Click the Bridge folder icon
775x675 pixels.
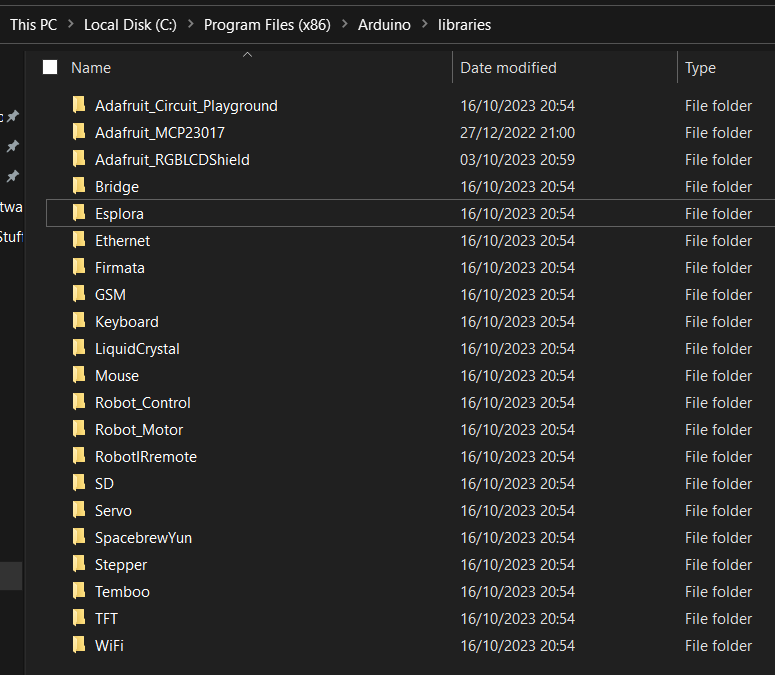click(79, 186)
